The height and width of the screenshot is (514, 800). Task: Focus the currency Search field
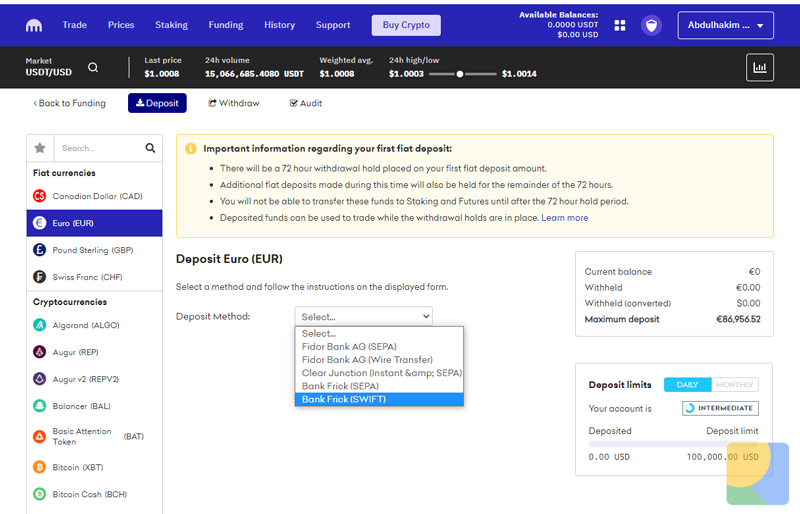point(99,148)
